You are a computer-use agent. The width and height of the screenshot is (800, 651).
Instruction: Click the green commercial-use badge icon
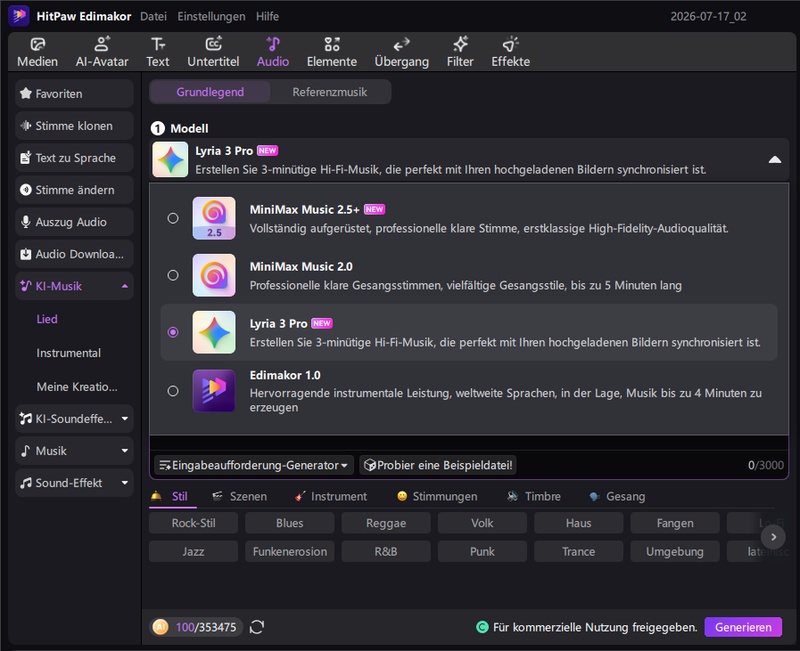coord(482,627)
